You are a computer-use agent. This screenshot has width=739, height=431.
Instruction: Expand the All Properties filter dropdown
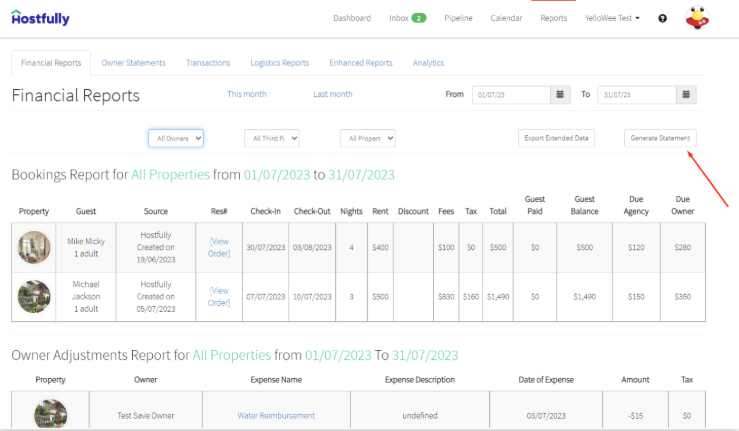click(368, 138)
